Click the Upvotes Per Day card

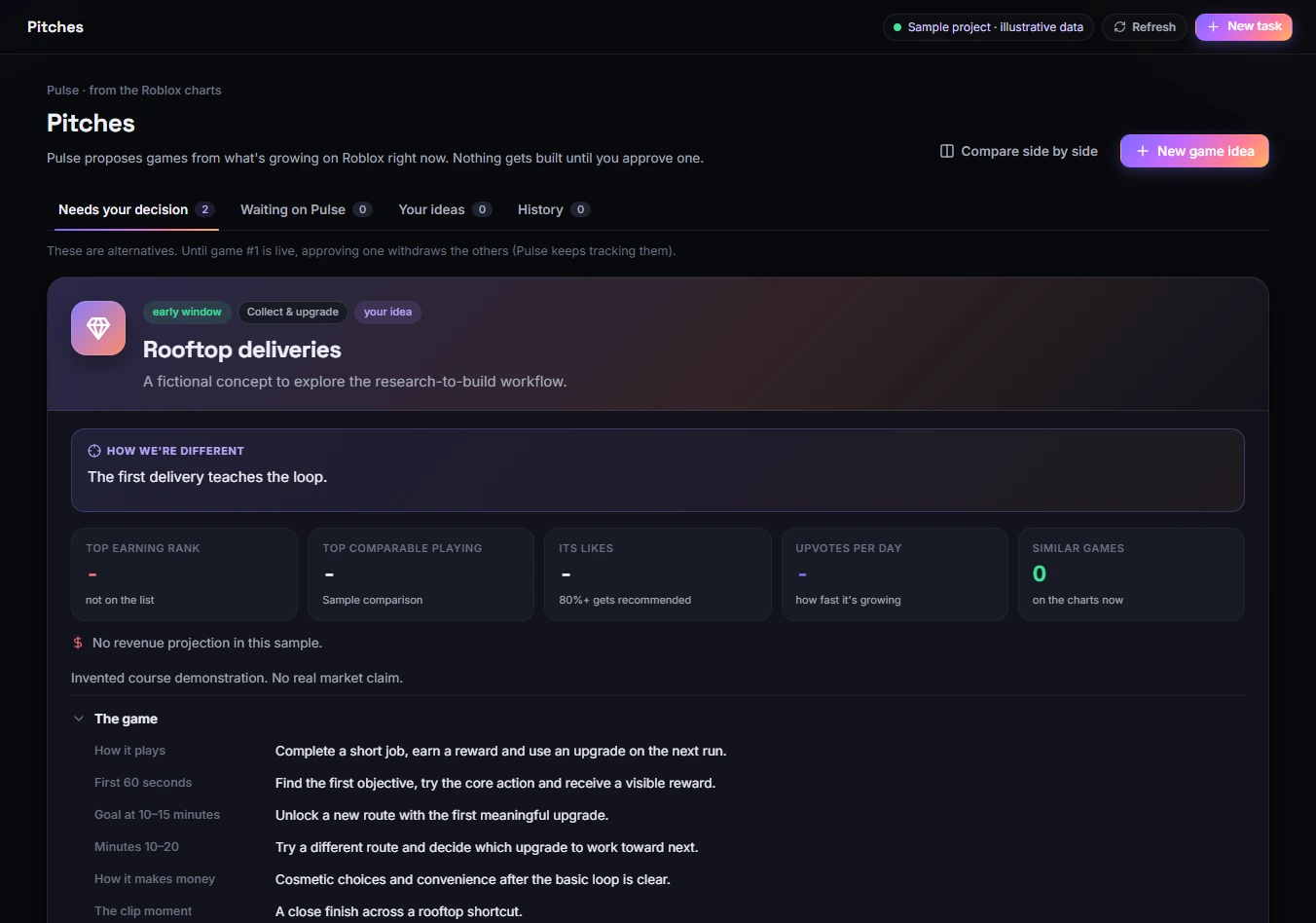(895, 574)
